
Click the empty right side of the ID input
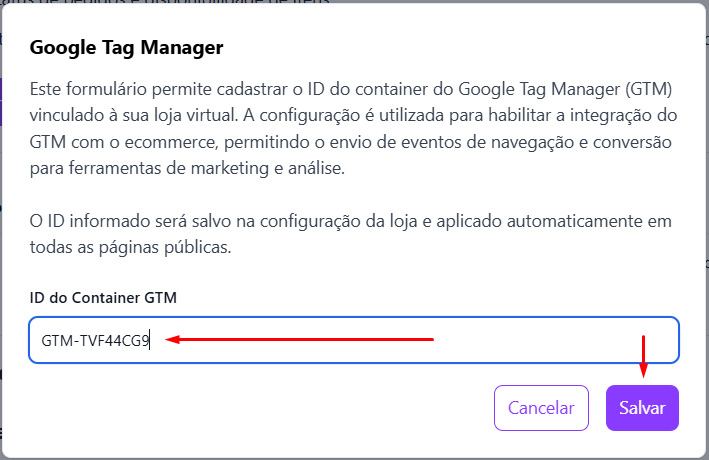560,341
